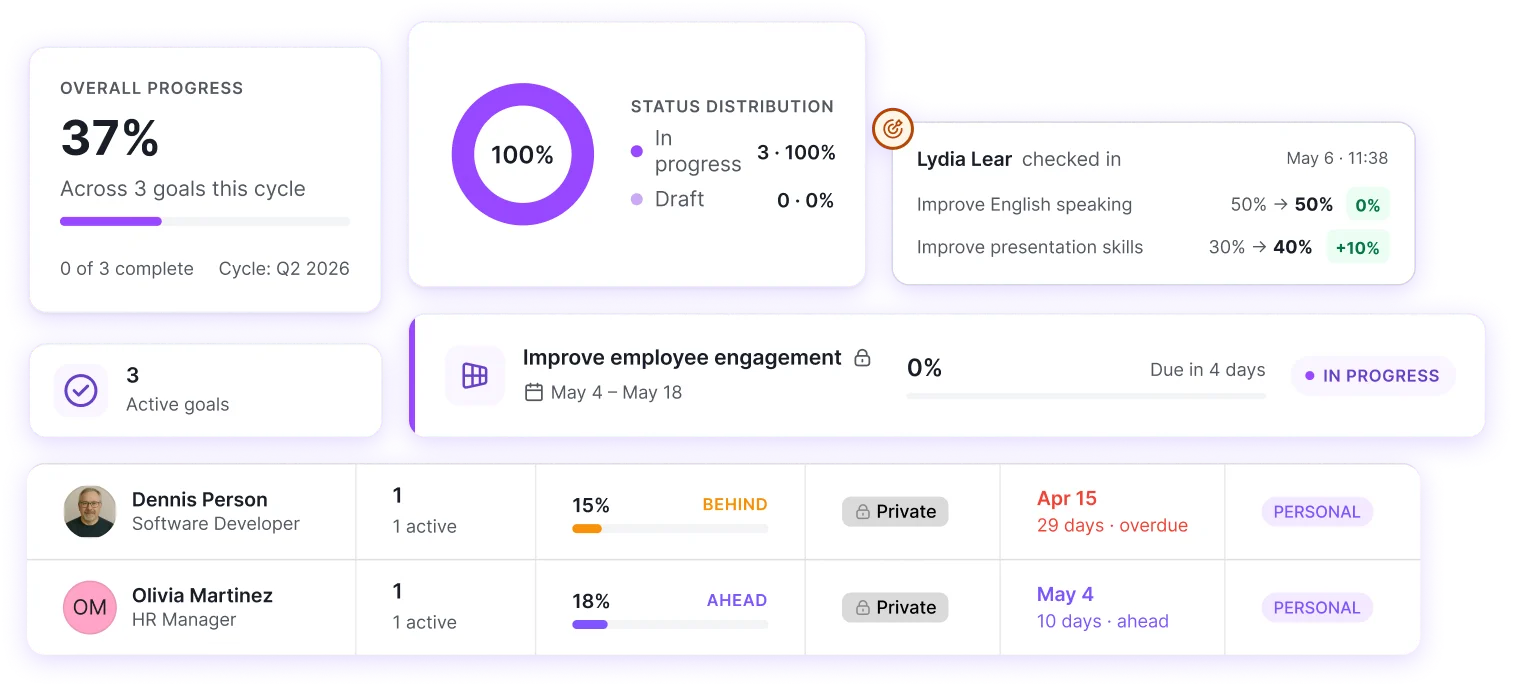This screenshot has width=1514, height=688.
Task: Click the Private badge in Olivia Martinez's row
Action: [895, 607]
